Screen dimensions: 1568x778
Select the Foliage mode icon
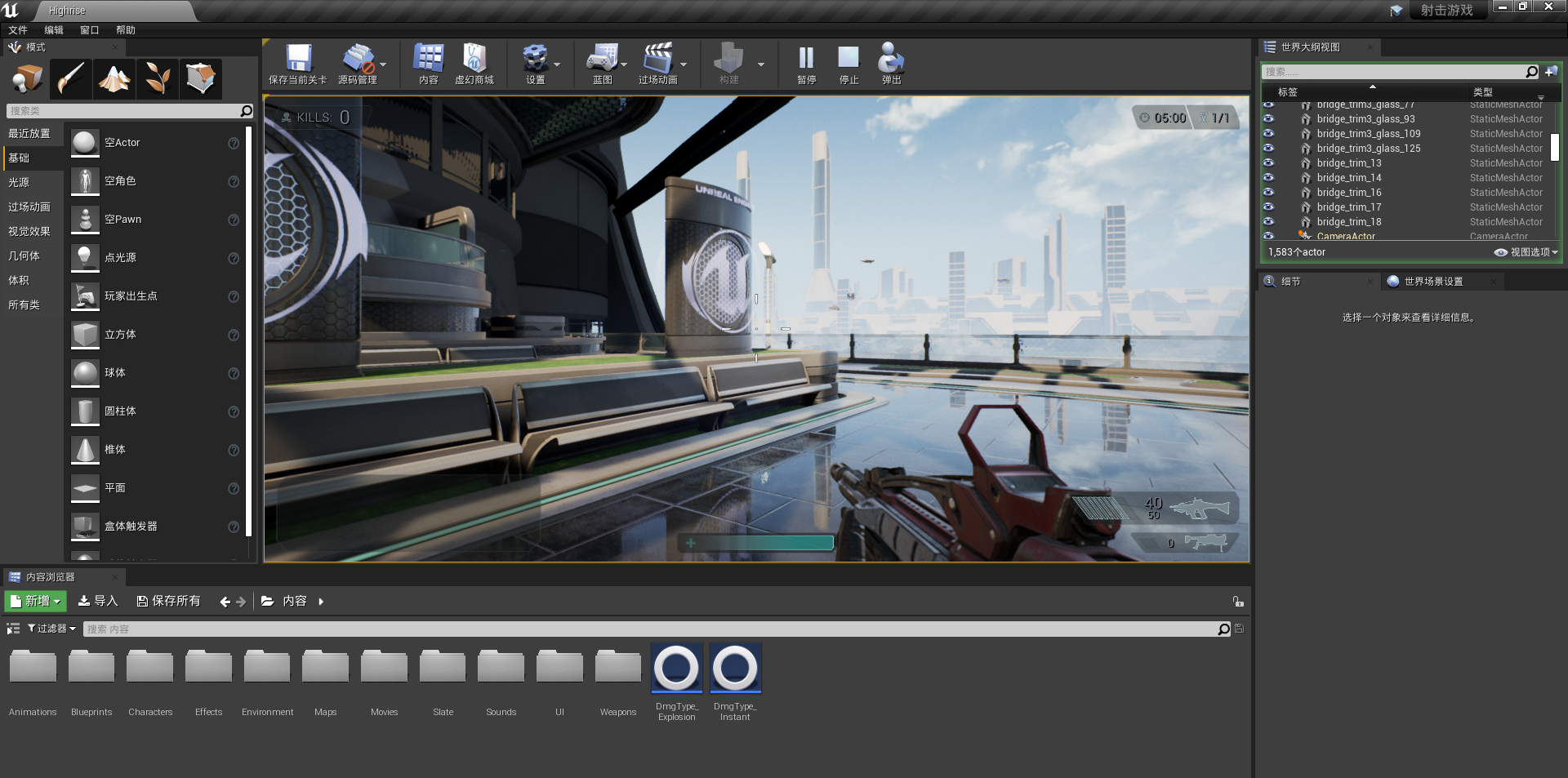(x=157, y=78)
